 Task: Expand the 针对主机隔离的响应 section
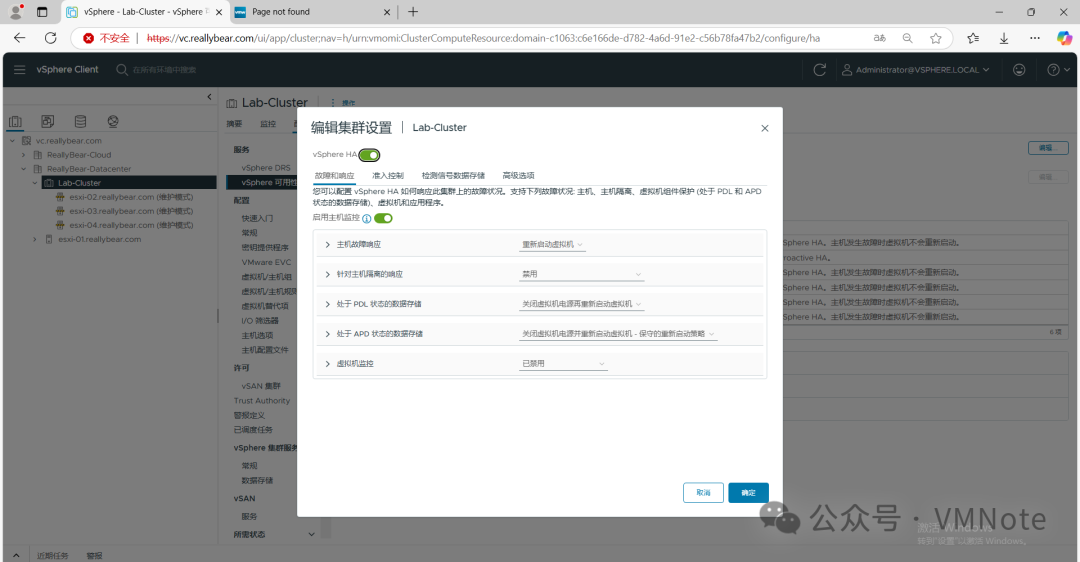(x=328, y=274)
